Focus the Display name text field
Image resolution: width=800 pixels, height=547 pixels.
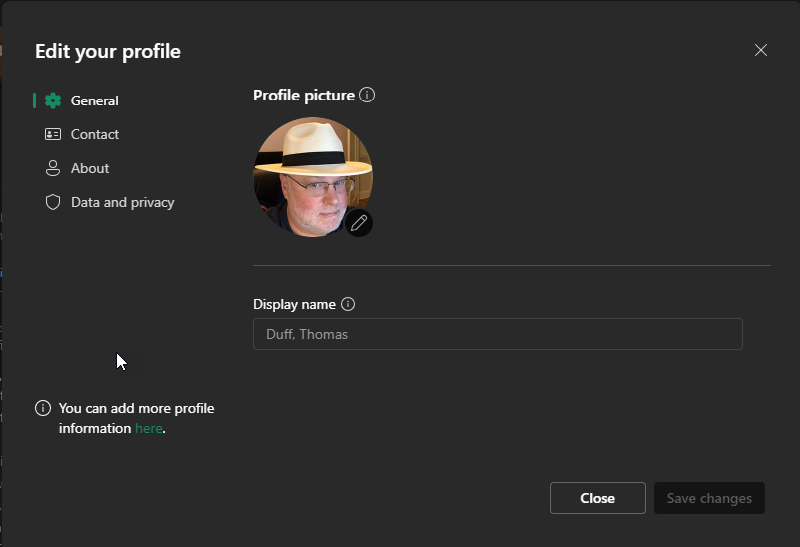497,334
